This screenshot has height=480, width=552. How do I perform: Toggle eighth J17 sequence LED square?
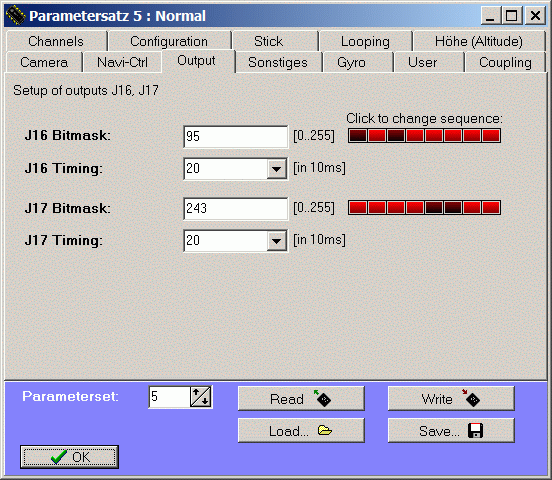click(x=491, y=208)
